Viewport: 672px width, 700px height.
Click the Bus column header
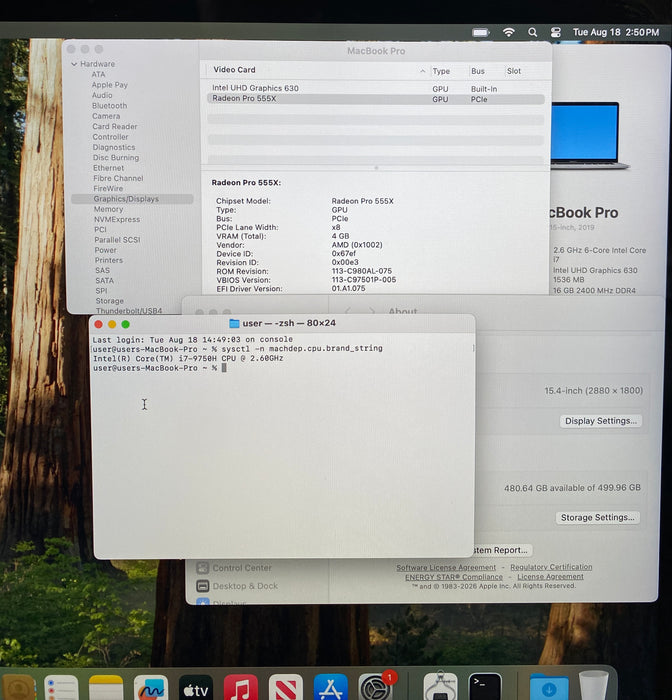click(478, 71)
